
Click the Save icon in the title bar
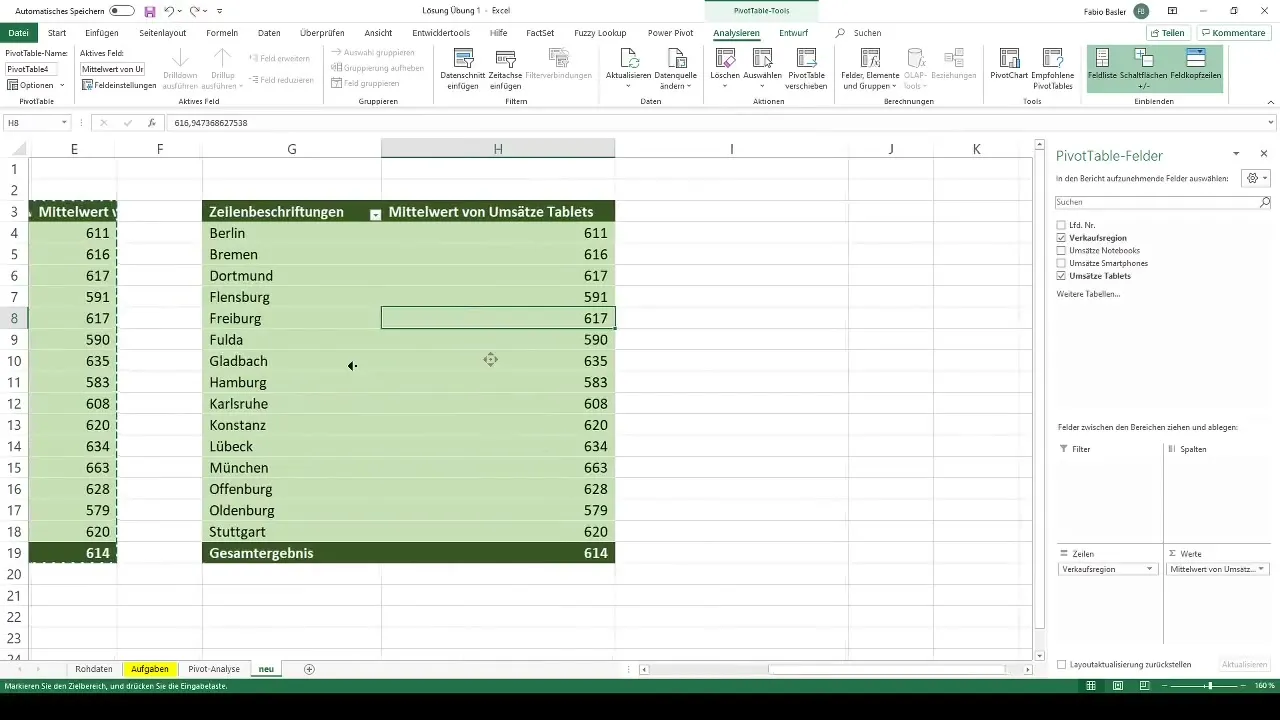pos(150,10)
